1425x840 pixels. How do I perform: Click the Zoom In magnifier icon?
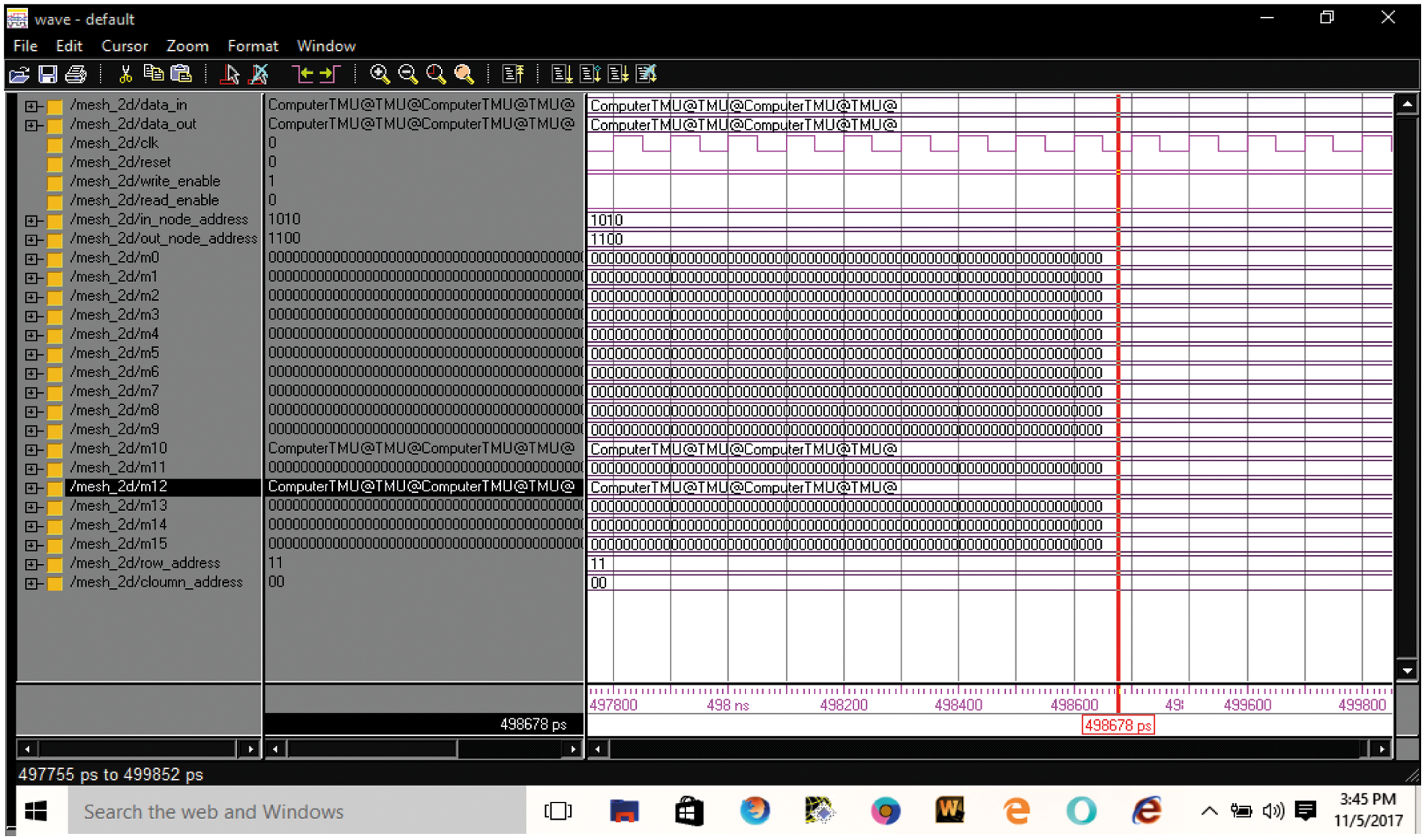pyautogui.click(x=379, y=74)
